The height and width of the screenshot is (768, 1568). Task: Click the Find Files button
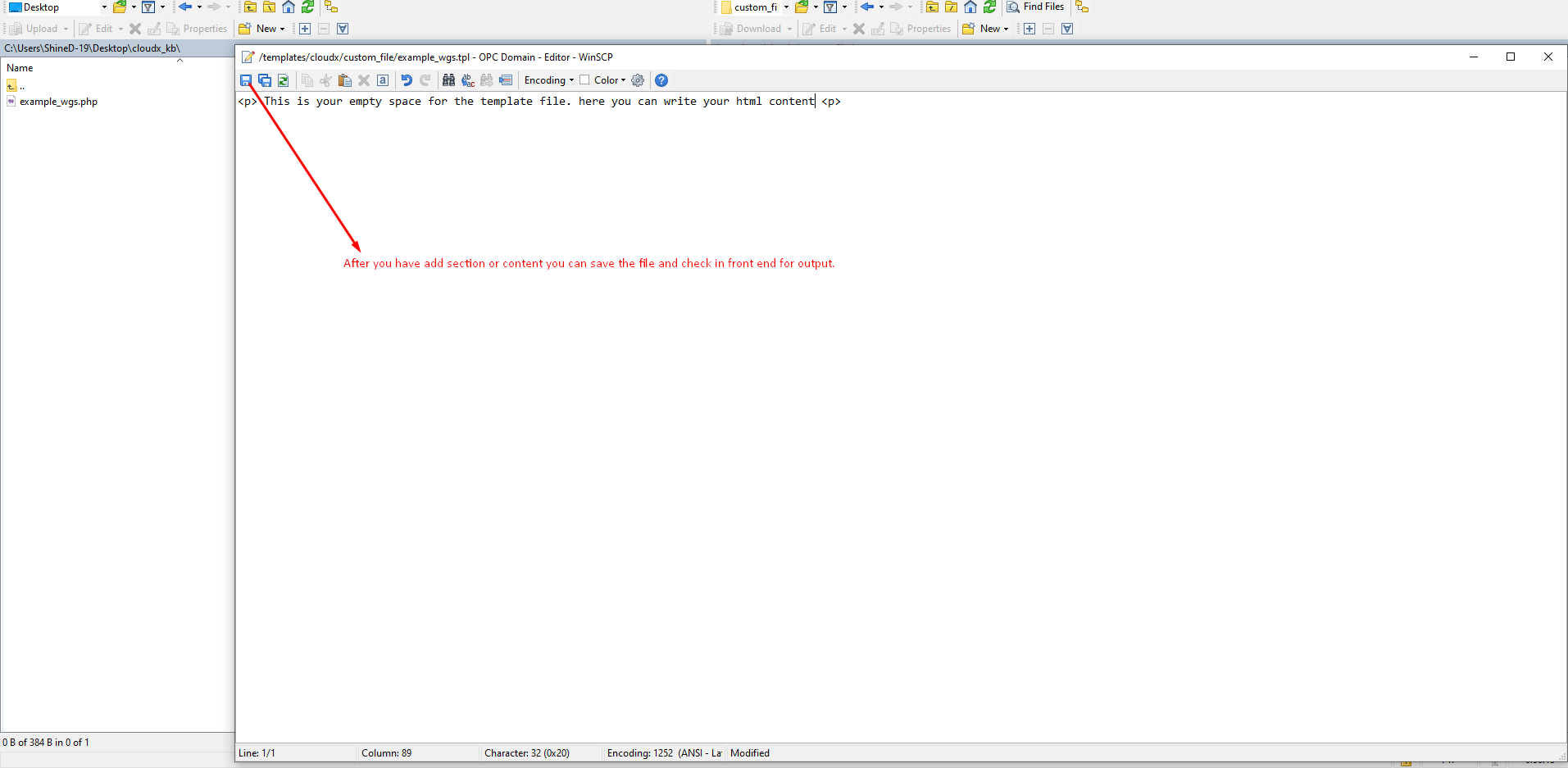[1036, 7]
